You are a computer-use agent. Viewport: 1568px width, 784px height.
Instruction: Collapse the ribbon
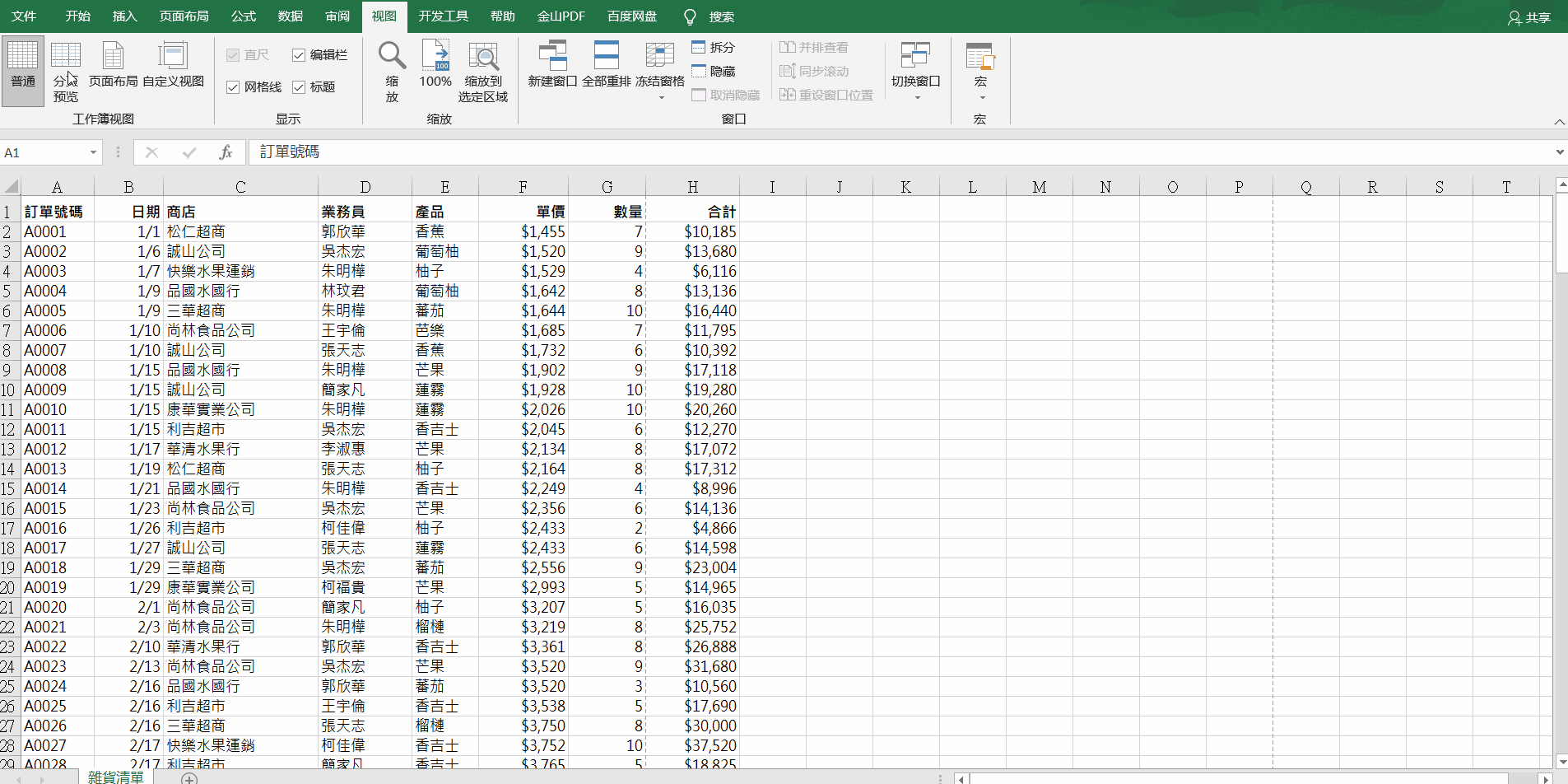[x=1559, y=122]
